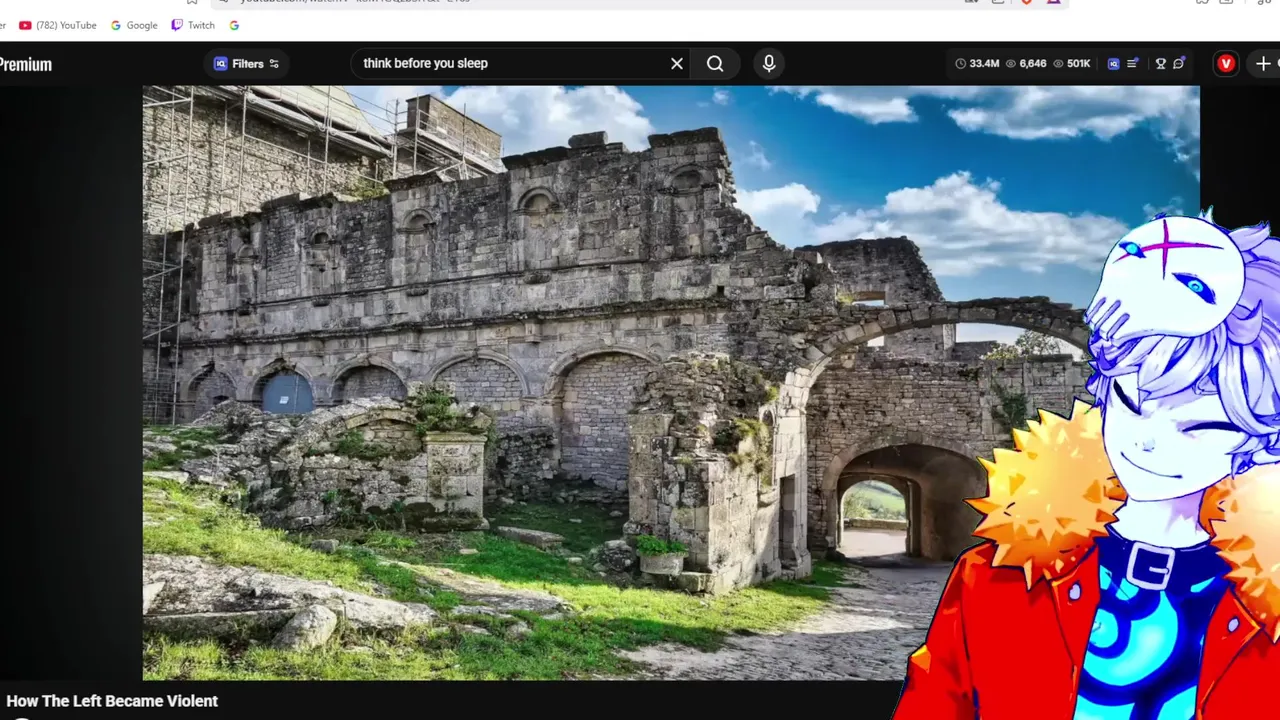Open the Google bookmark with label

tap(134, 25)
